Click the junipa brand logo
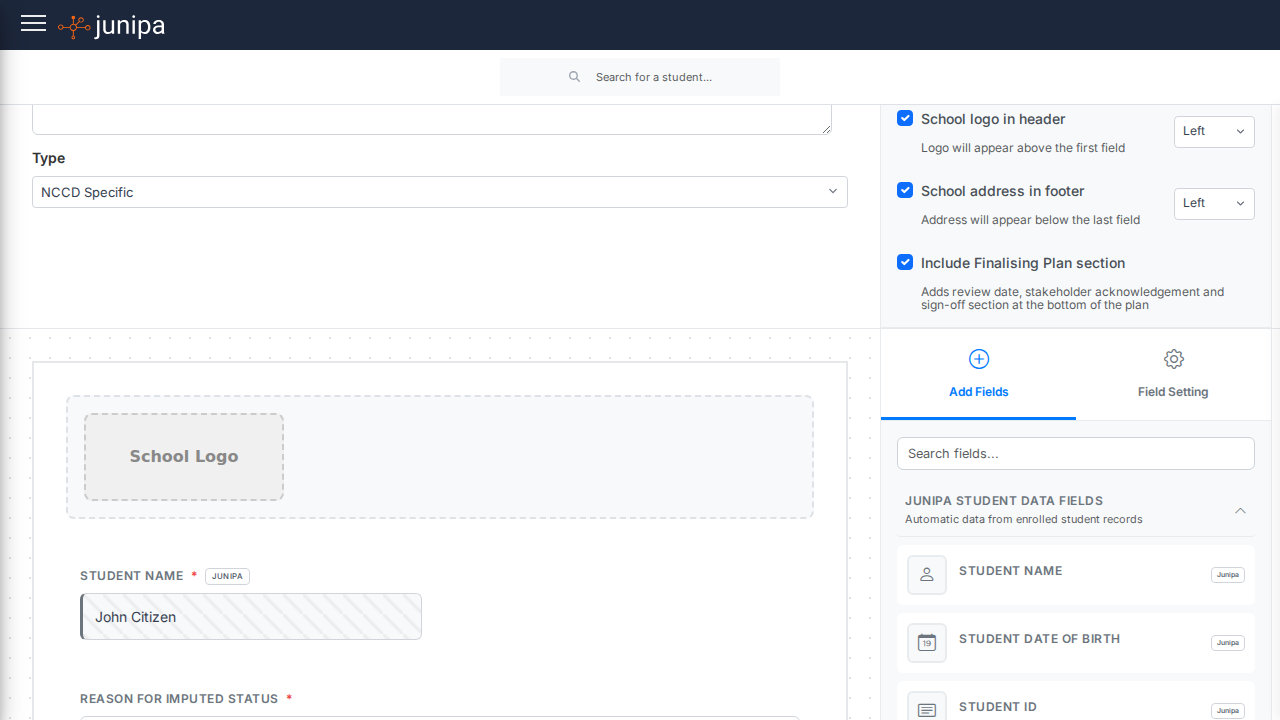The image size is (1280, 720). (110, 25)
